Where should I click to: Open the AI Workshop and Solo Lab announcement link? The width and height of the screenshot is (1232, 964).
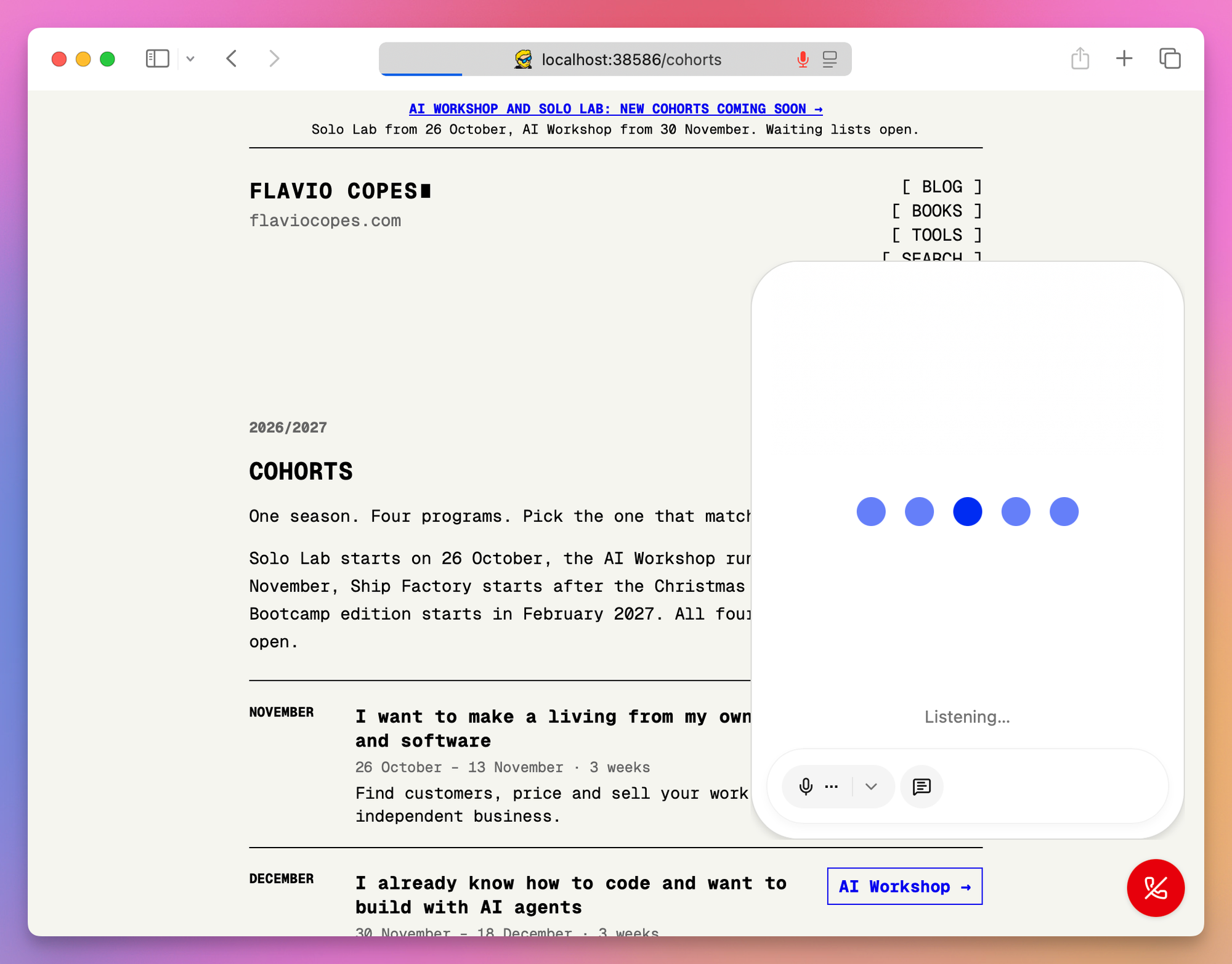[615, 108]
